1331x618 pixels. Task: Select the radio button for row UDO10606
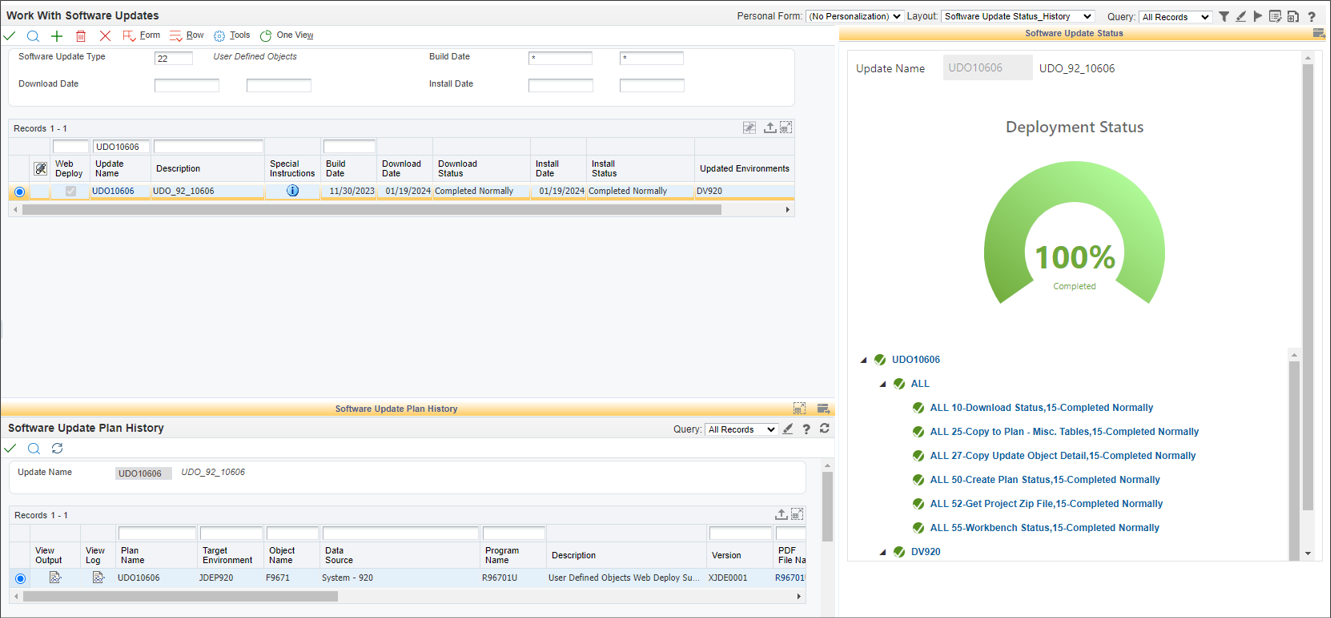click(x=19, y=192)
